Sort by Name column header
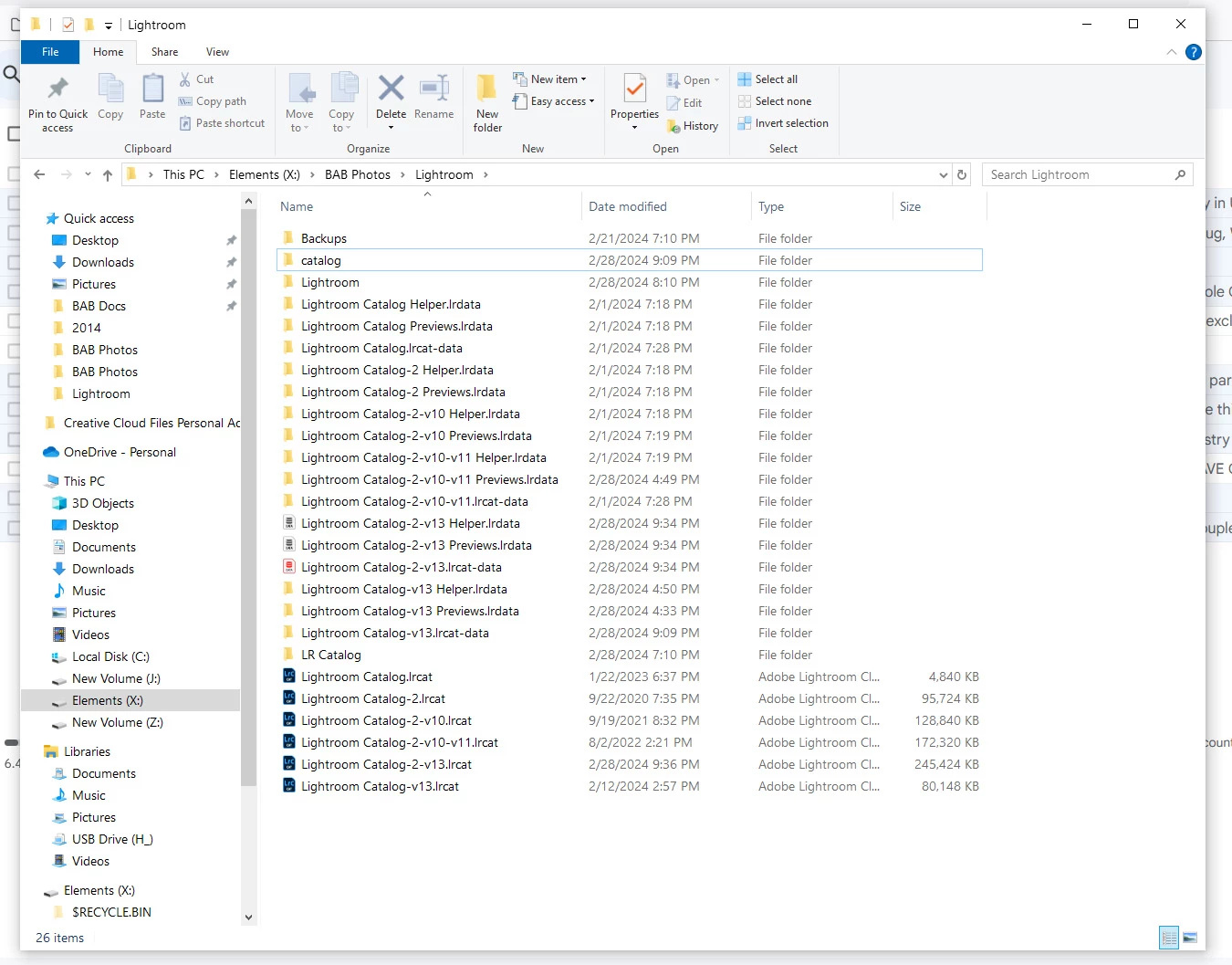The image size is (1232, 965). click(x=297, y=206)
